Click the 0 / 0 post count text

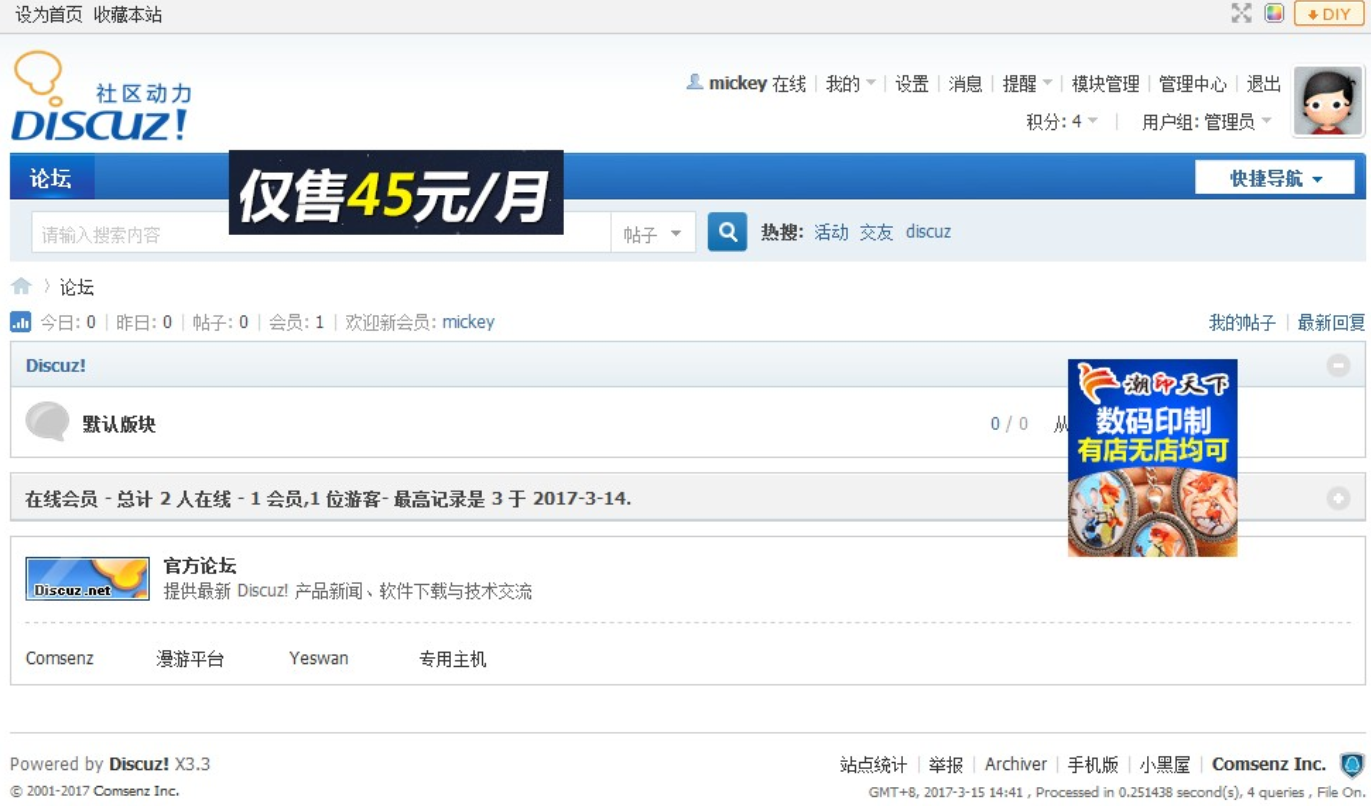(1009, 424)
